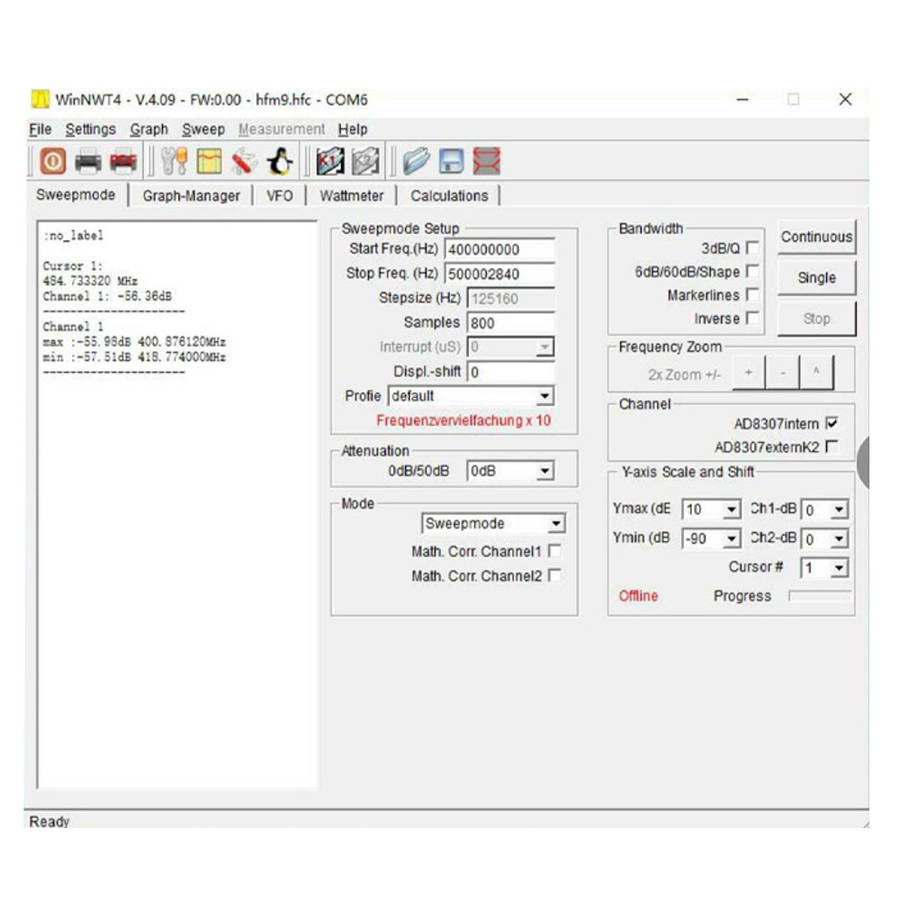Click the penguin icon in toolbar
Screen dimensions: 900x900
pyautogui.click(x=278, y=161)
